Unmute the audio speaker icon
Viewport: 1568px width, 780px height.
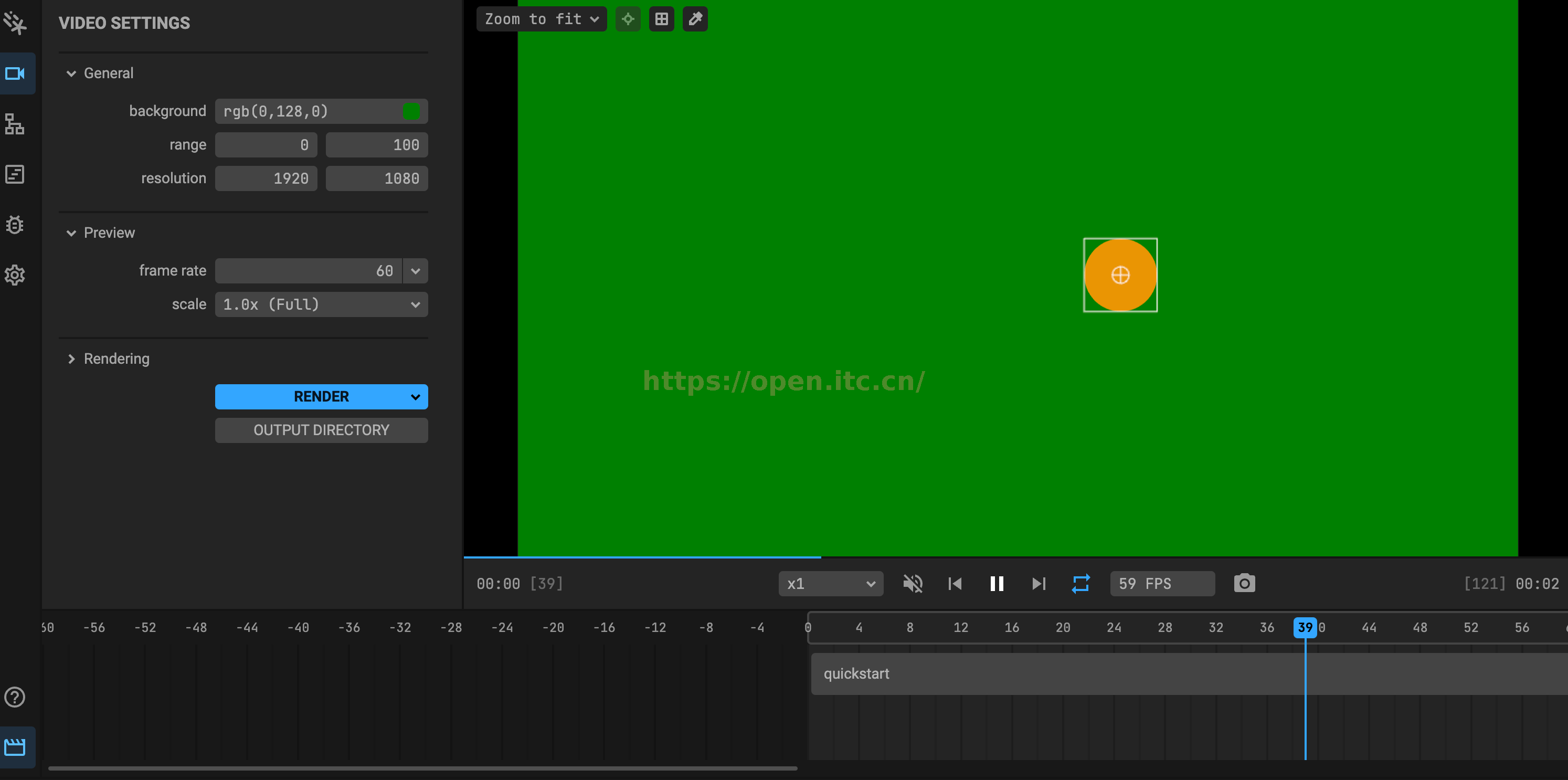[x=913, y=584]
